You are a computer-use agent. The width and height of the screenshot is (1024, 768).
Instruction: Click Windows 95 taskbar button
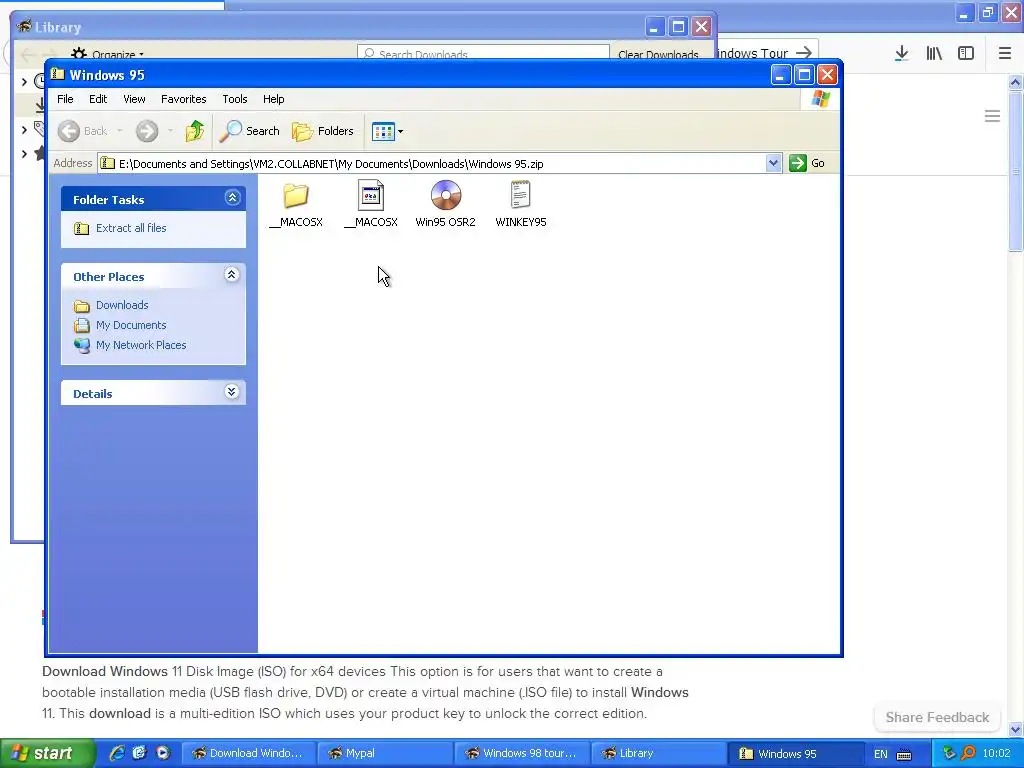click(x=795, y=753)
